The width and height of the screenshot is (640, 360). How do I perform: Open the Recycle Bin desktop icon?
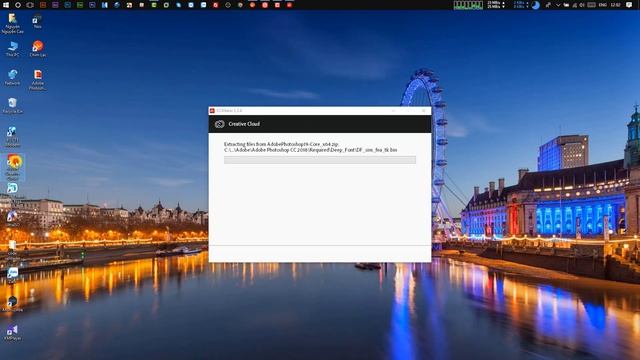point(13,105)
